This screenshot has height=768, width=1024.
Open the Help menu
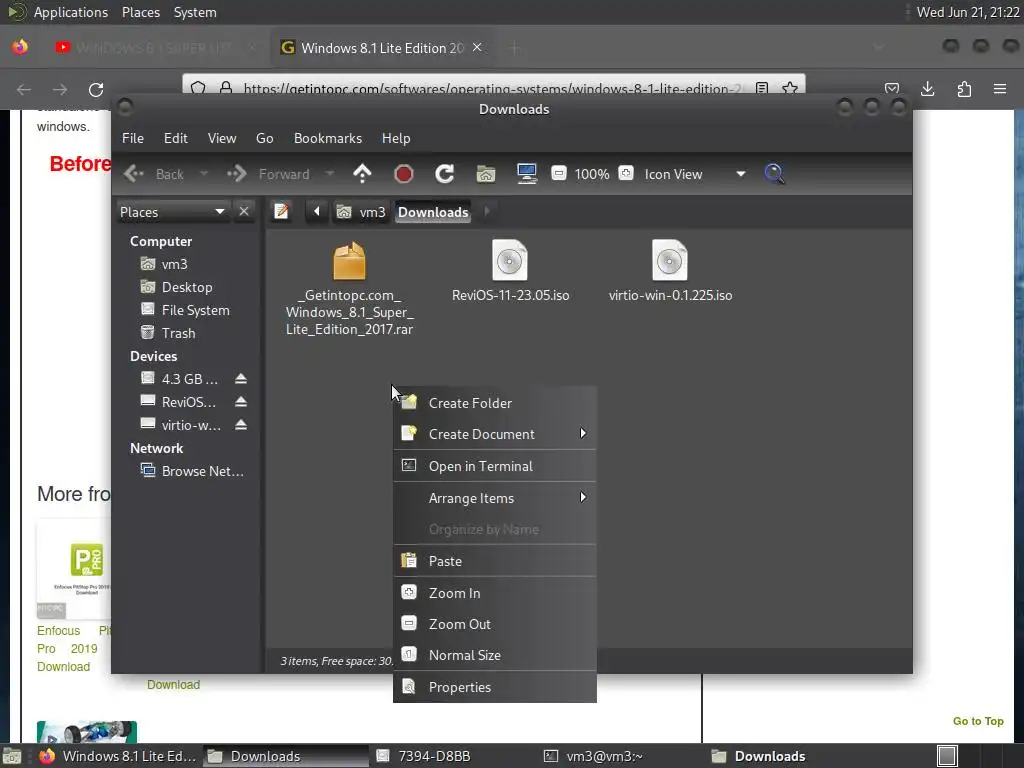pos(396,138)
